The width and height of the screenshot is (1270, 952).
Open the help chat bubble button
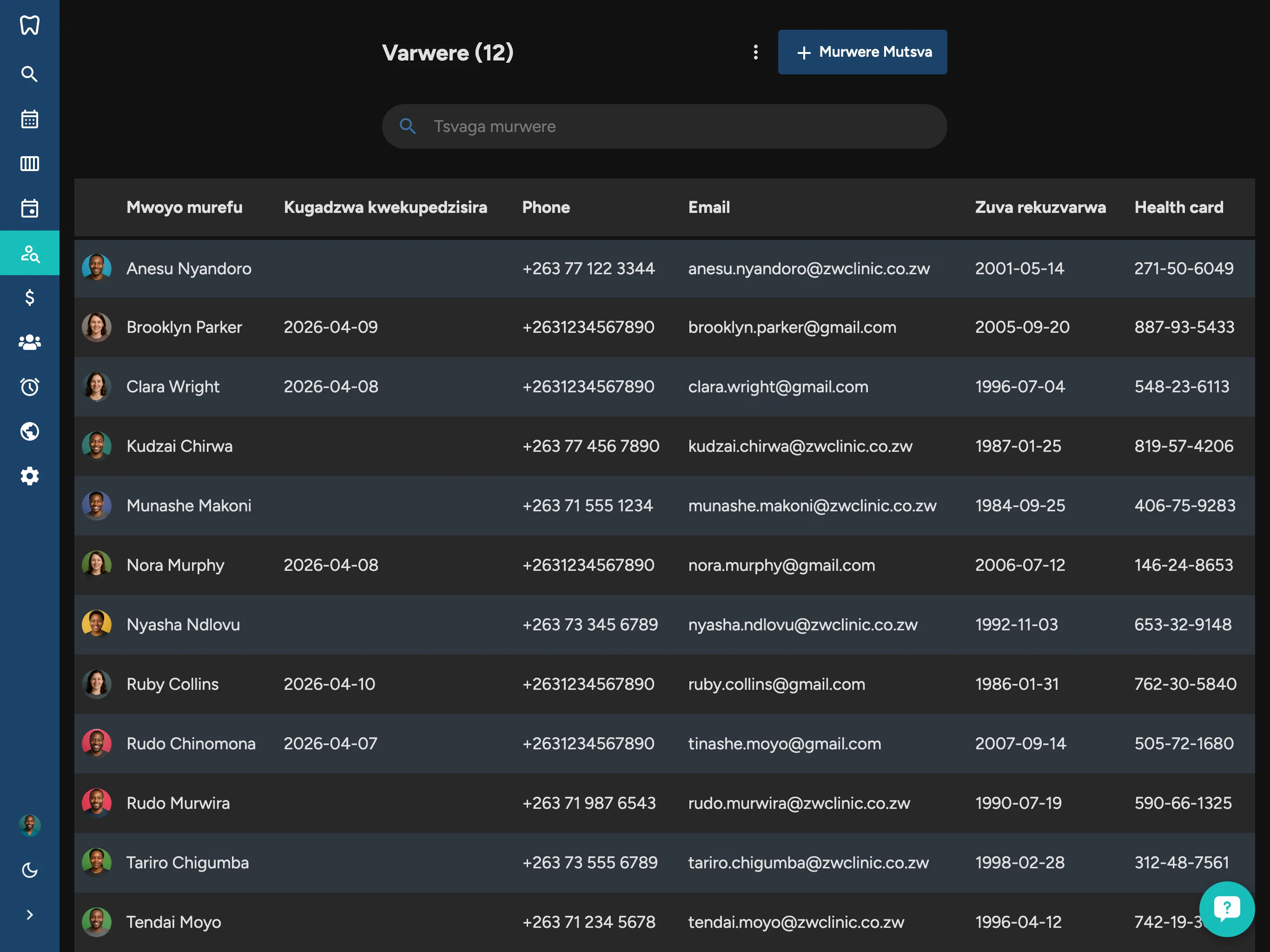(1226, 909)
